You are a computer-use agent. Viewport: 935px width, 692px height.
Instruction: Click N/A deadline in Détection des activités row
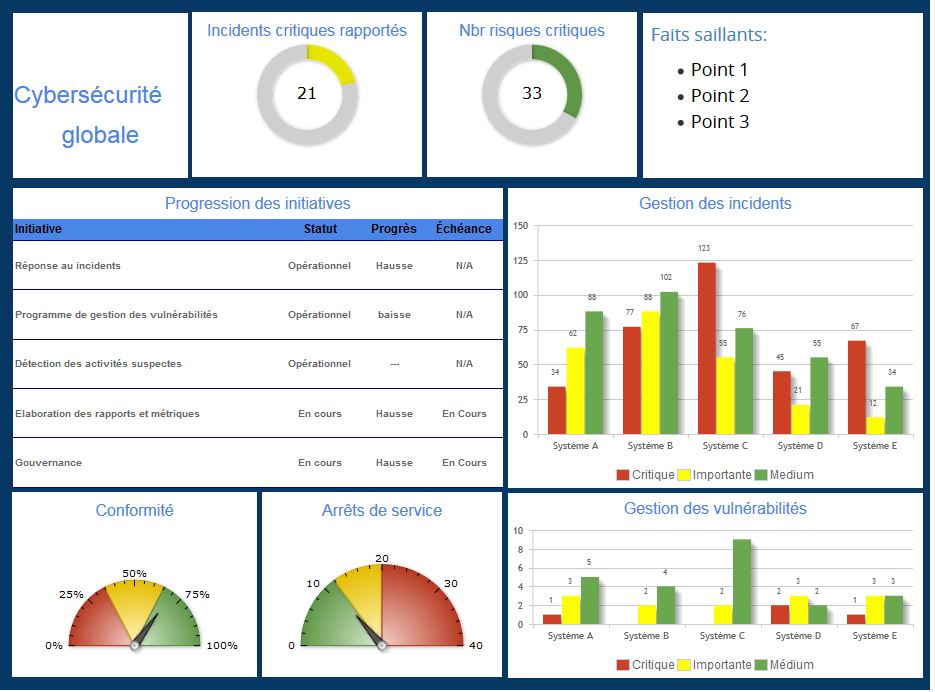pos(465,363)
